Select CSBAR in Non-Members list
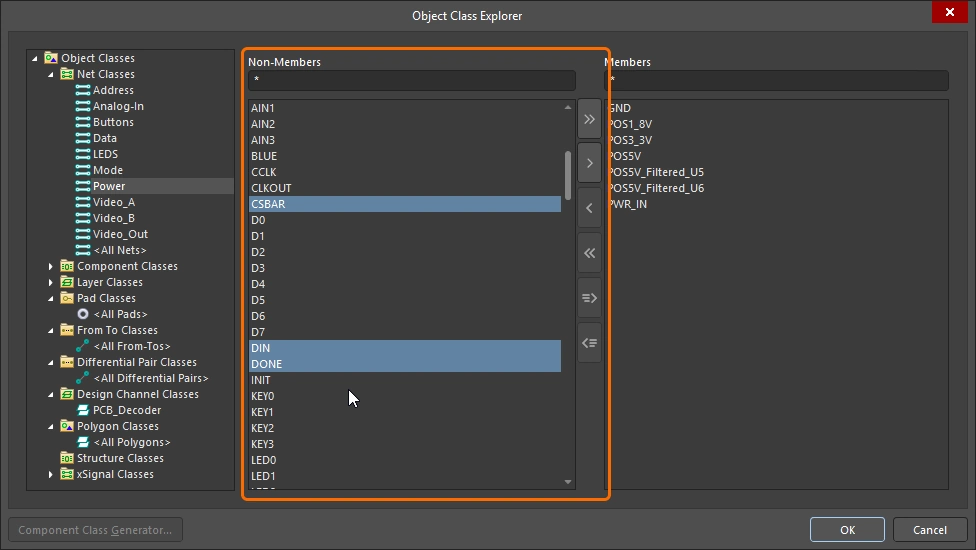Image resolution: width=976 pixels, height=550 pixels. coord(405,204)
